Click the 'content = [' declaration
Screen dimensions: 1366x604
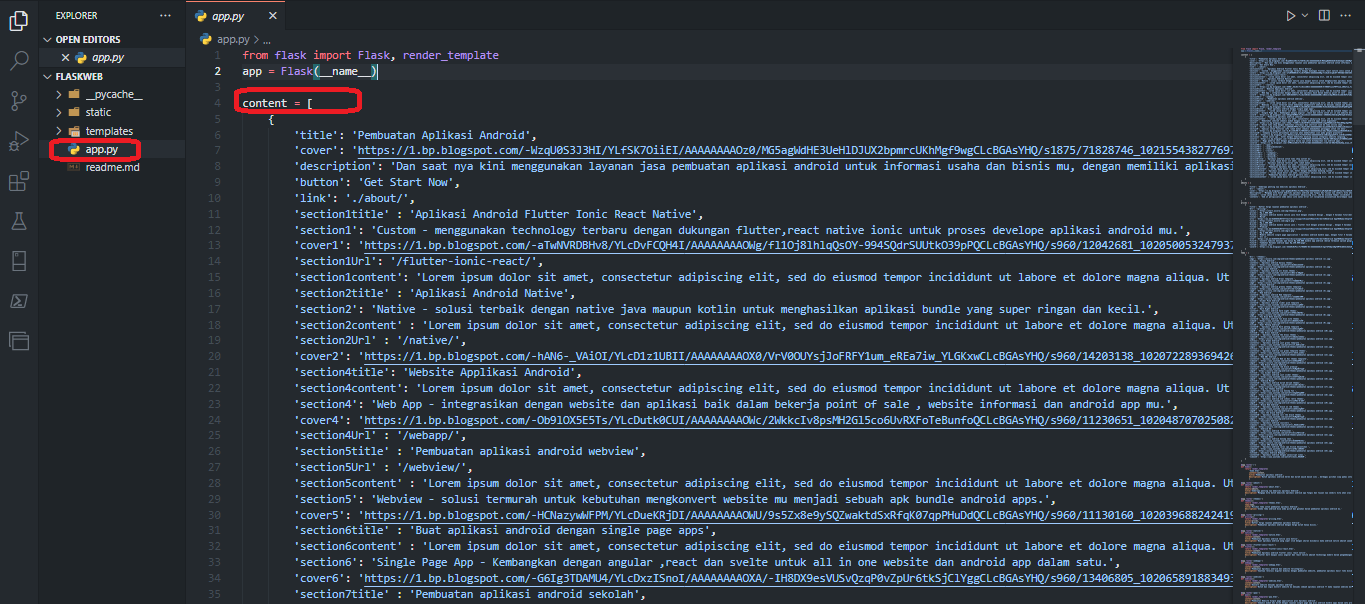coord(278,103)
